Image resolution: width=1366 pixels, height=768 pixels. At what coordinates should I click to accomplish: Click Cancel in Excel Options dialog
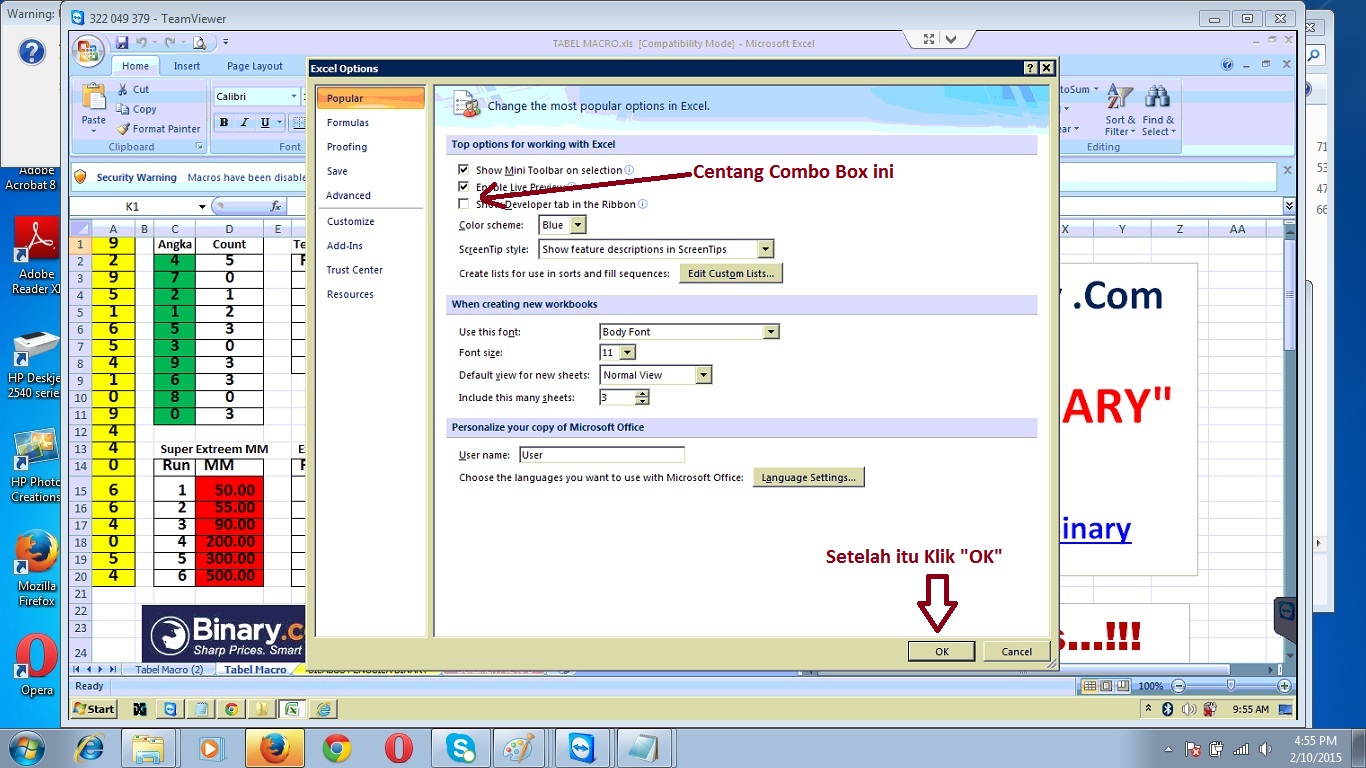click(x=1016, y=651)
